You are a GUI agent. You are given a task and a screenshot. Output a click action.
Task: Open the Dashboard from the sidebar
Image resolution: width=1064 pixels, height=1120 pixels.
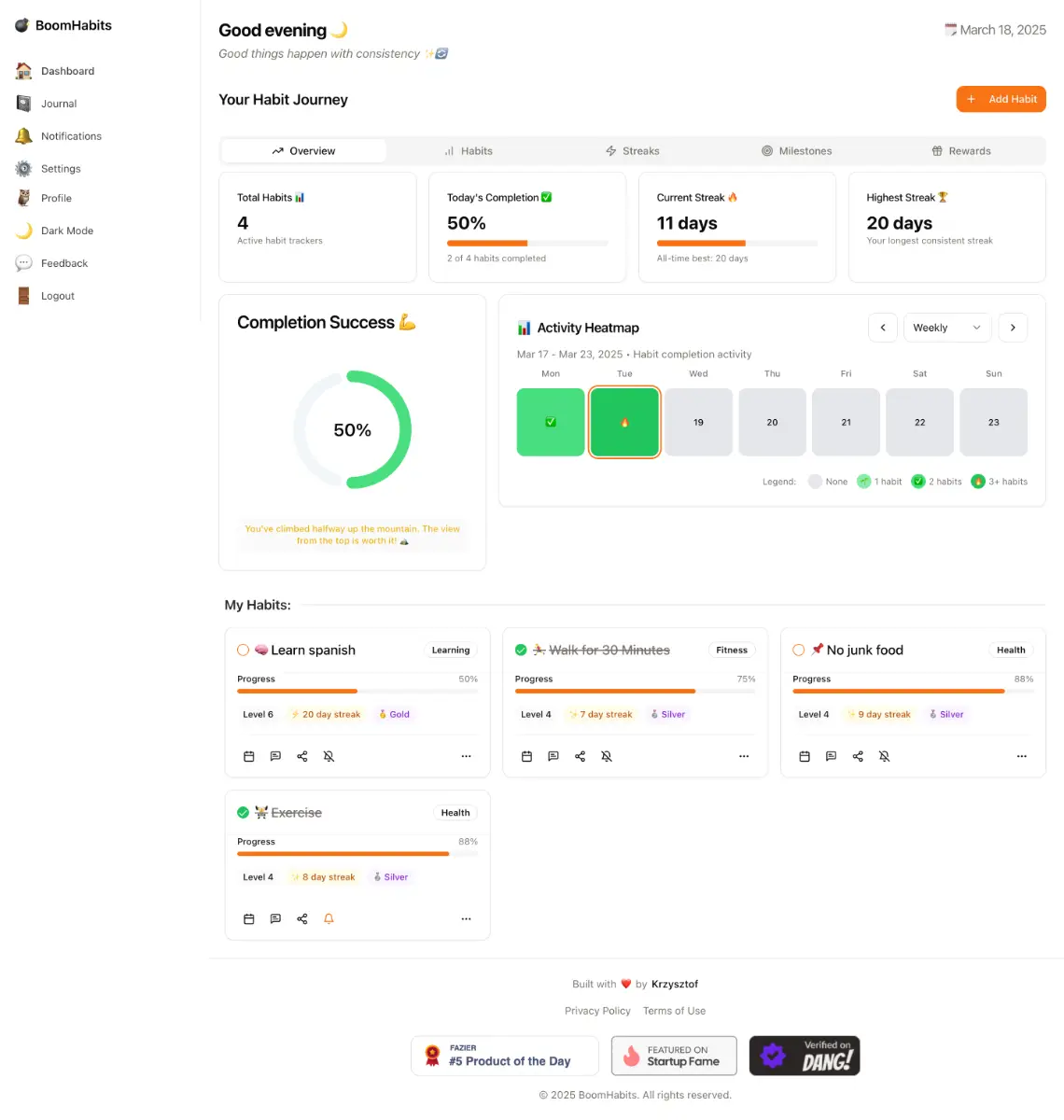click(67, 71)
